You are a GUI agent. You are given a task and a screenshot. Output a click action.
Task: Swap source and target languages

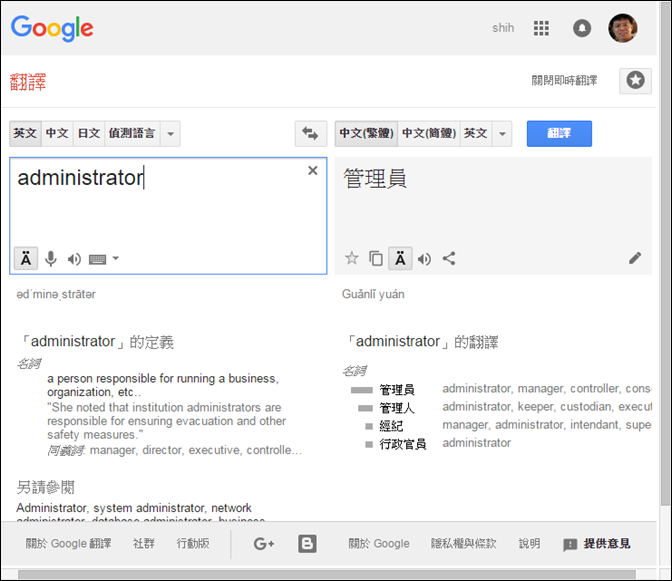coord(310,133)
